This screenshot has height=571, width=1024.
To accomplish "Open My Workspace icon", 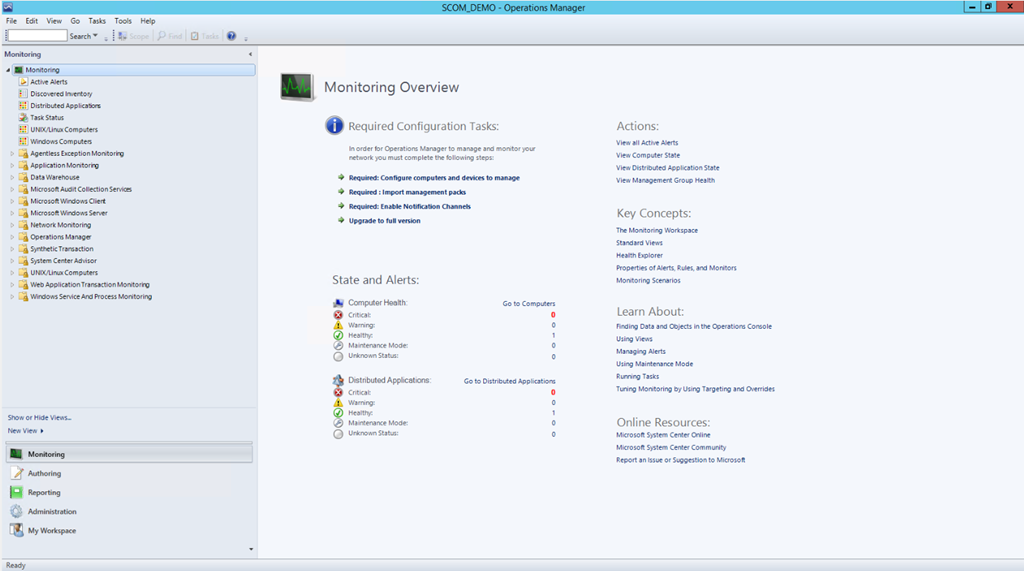I will click(x=17, y=530).
